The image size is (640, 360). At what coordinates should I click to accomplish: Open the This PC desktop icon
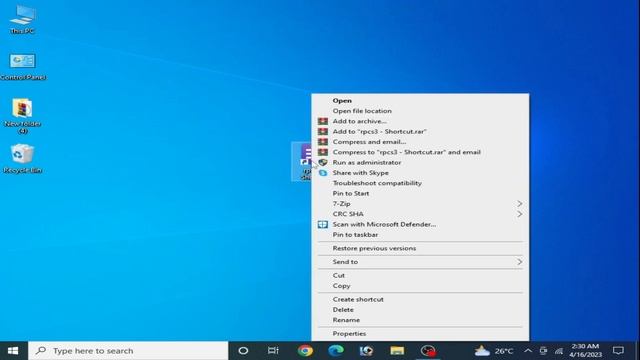click(x=22, y=19)
